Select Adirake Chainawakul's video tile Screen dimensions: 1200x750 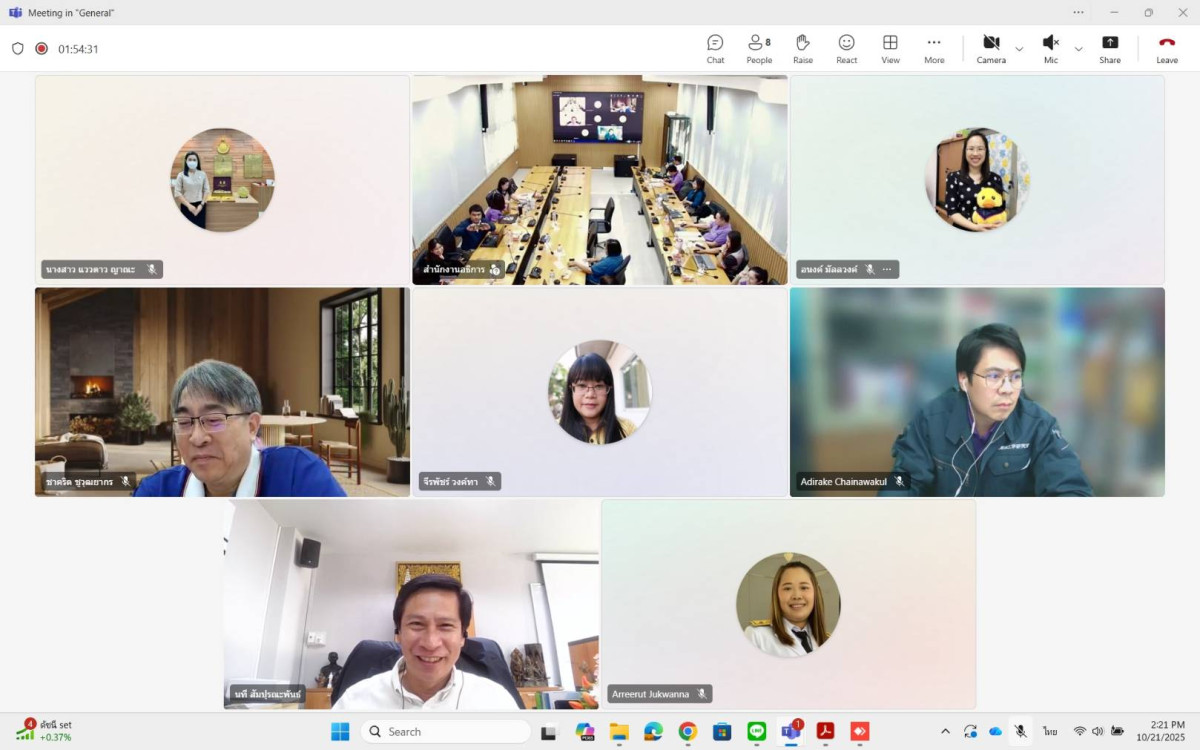click(977, 392)
